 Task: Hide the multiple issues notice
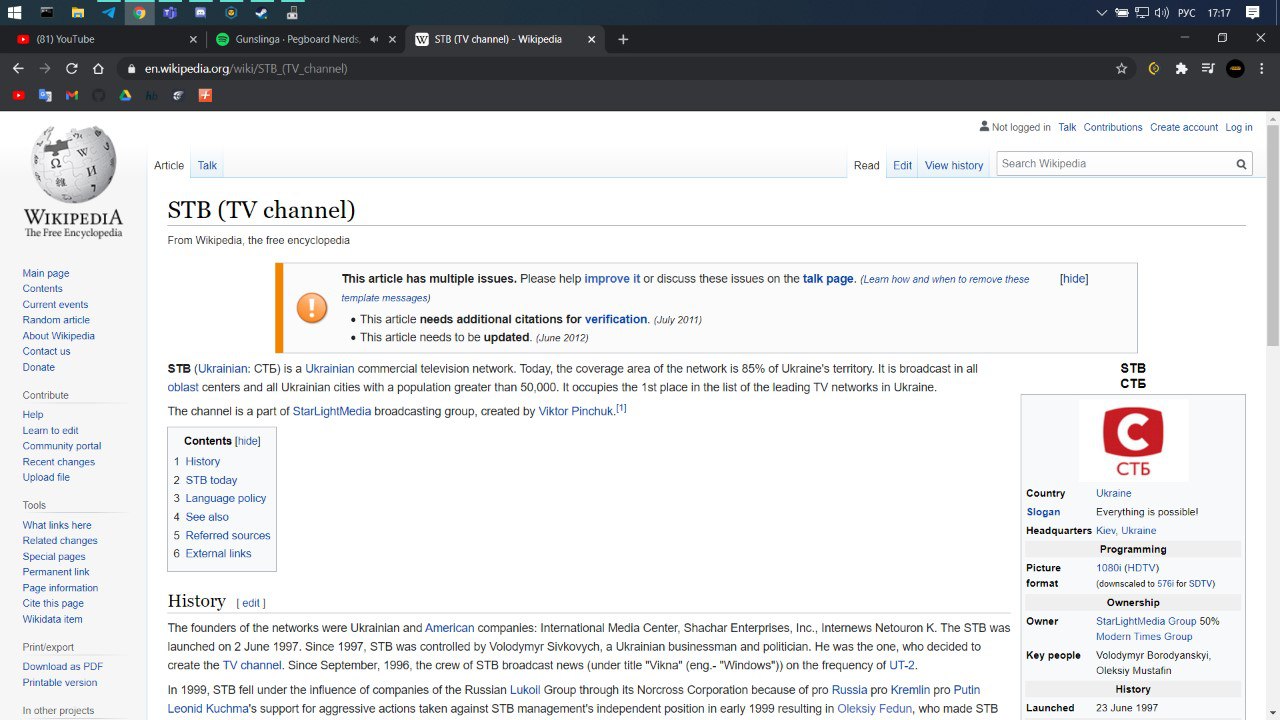coord(1074,279)
